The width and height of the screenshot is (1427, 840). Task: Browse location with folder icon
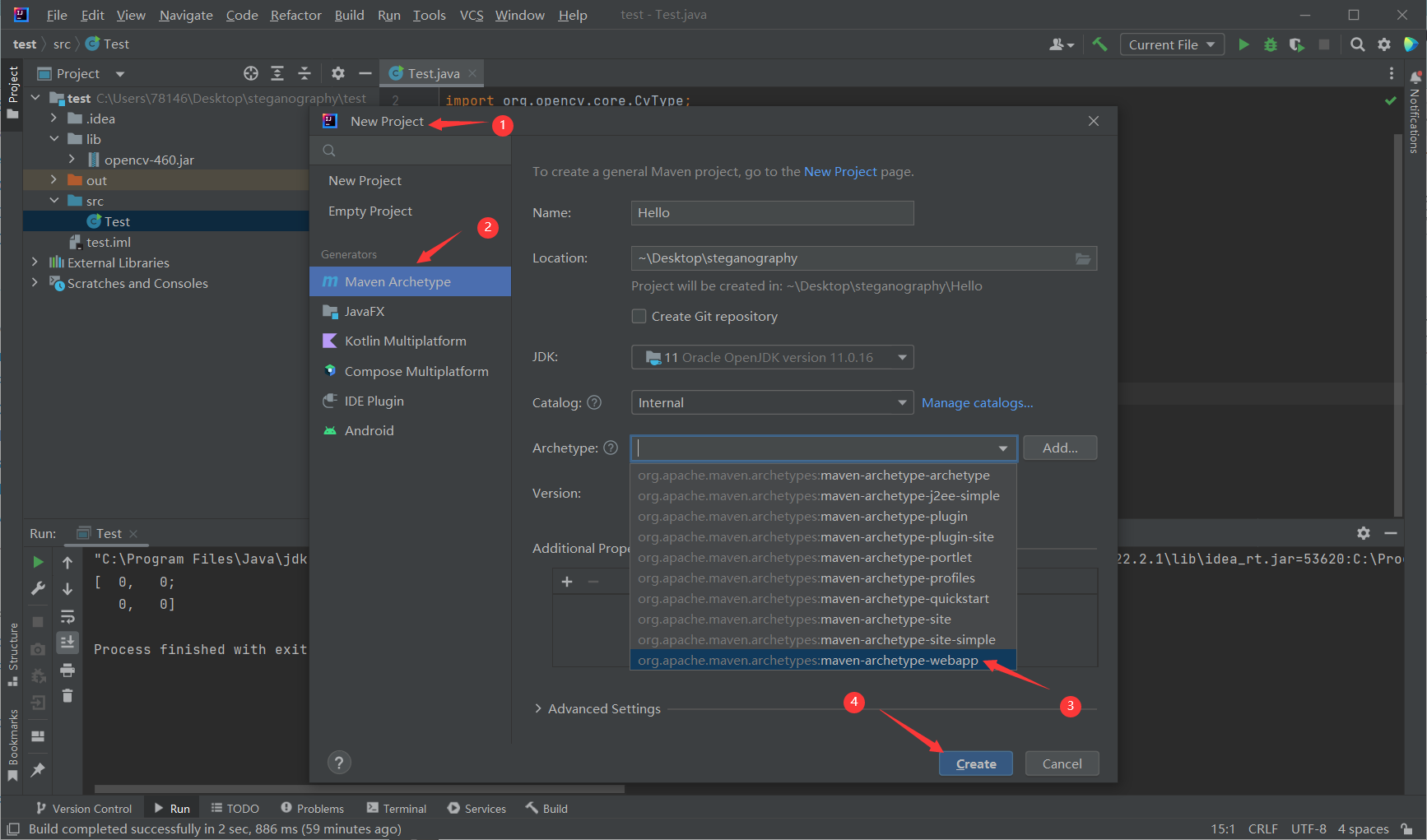tap(1083, 258)
